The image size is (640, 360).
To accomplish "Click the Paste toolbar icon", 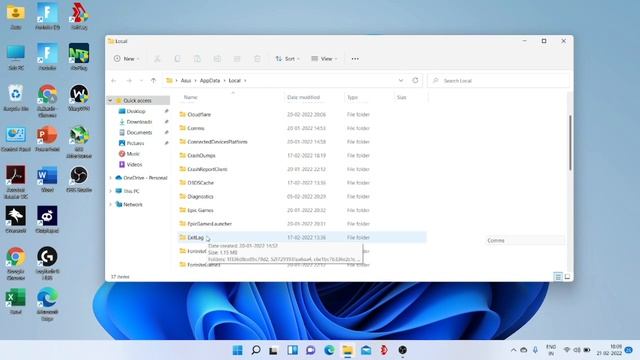I will [197, 59].
